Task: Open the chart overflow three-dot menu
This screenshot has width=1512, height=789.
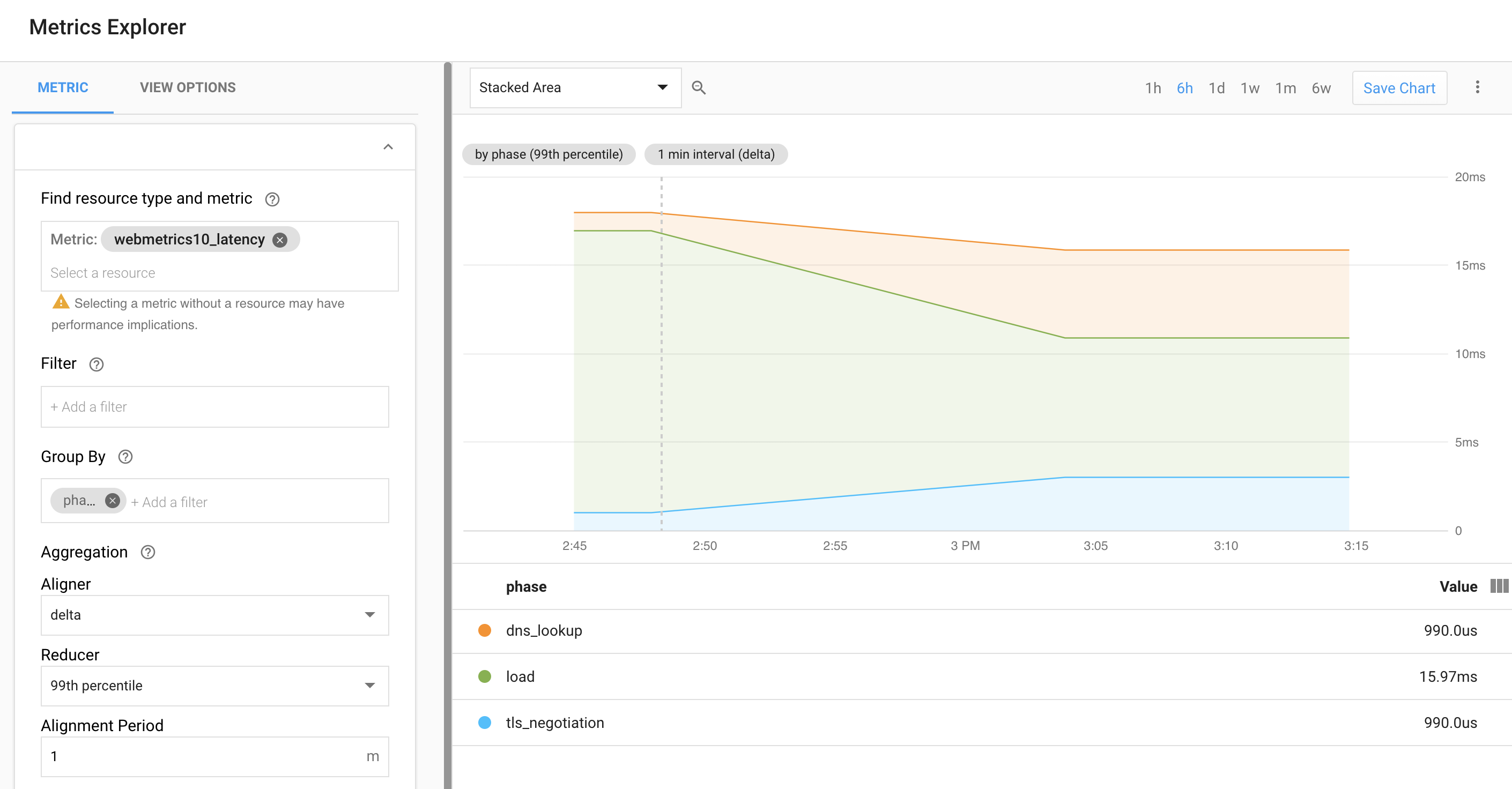Action: tap(1478, 87)
